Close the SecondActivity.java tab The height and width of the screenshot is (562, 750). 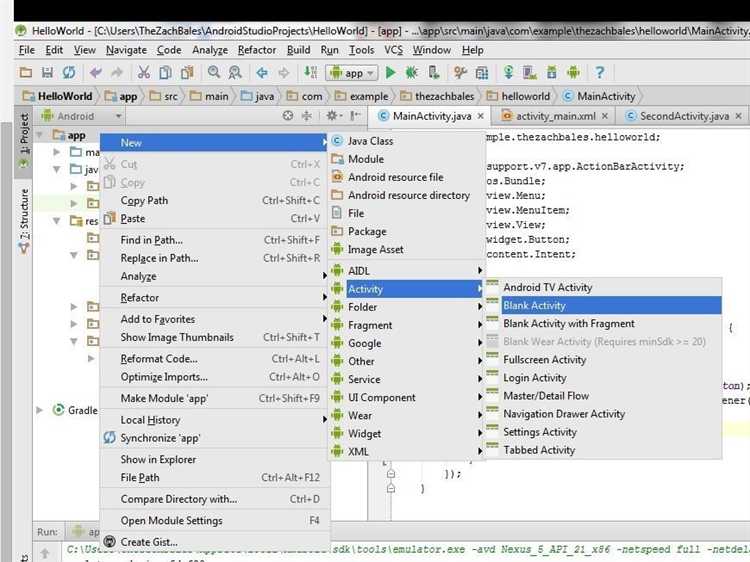click(739, 116)
